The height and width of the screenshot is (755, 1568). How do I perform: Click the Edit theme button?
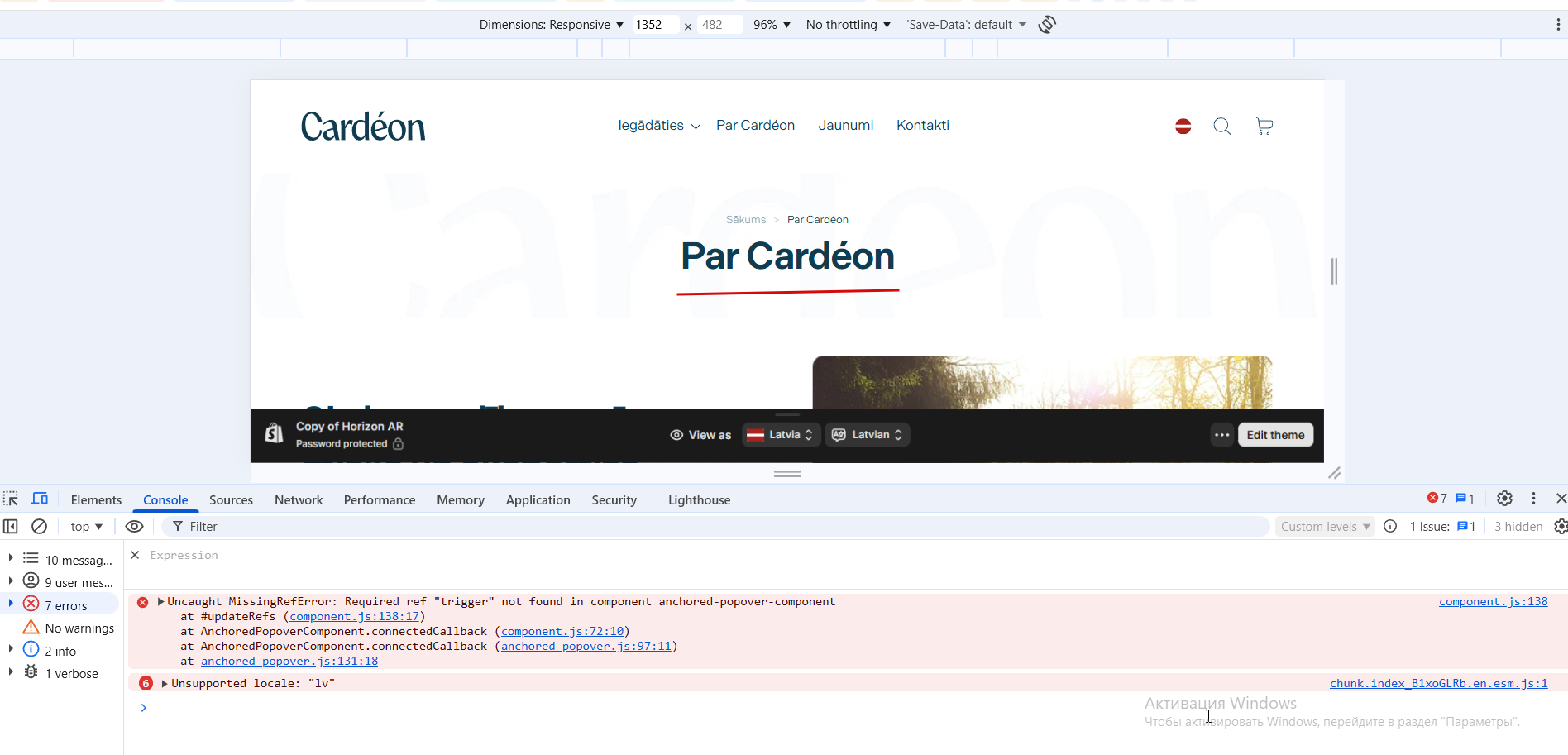point(1275,435)
